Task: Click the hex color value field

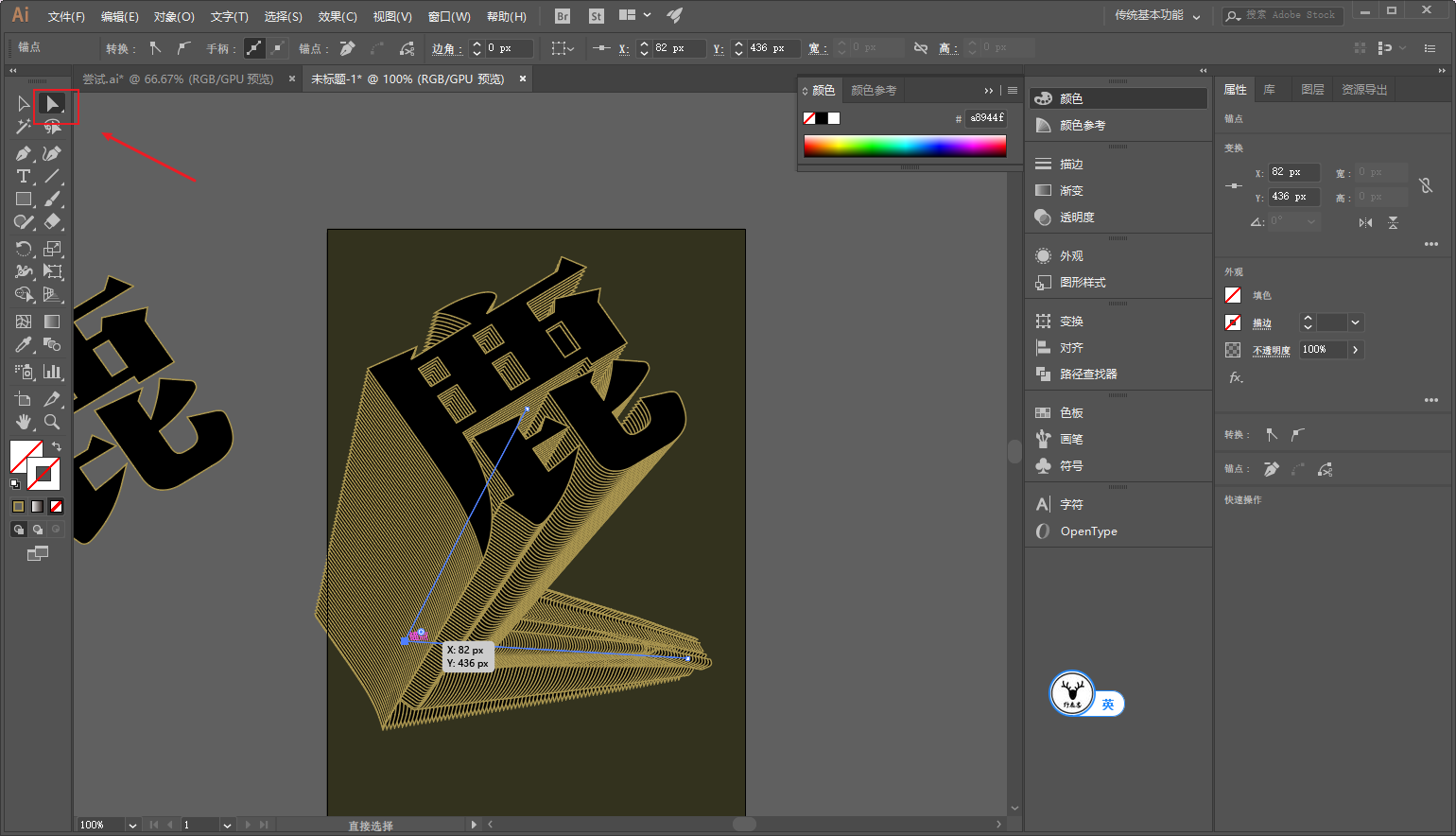Action: click(986, 118)
